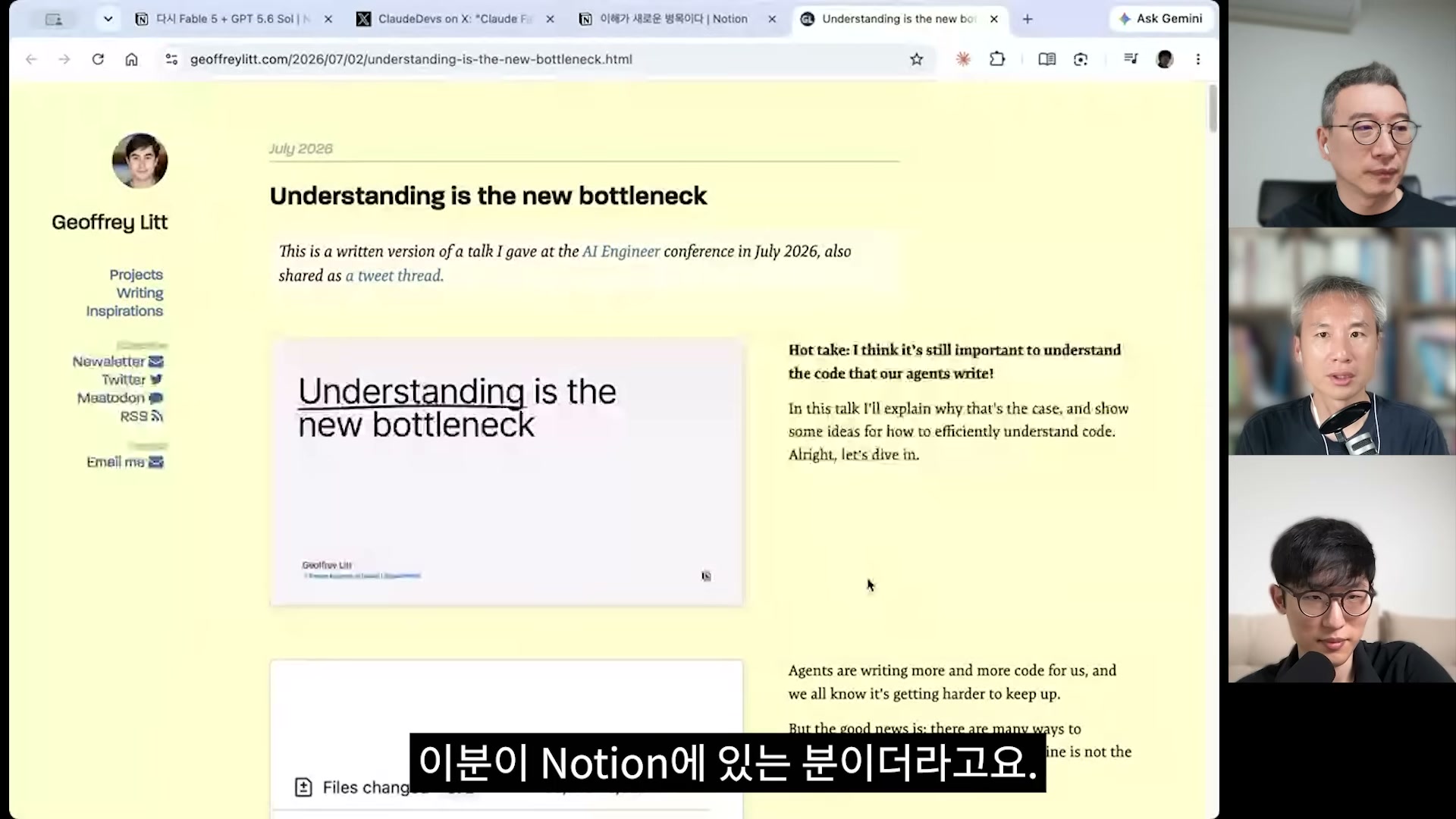Click the title slide thumbnail

[507, 472]
